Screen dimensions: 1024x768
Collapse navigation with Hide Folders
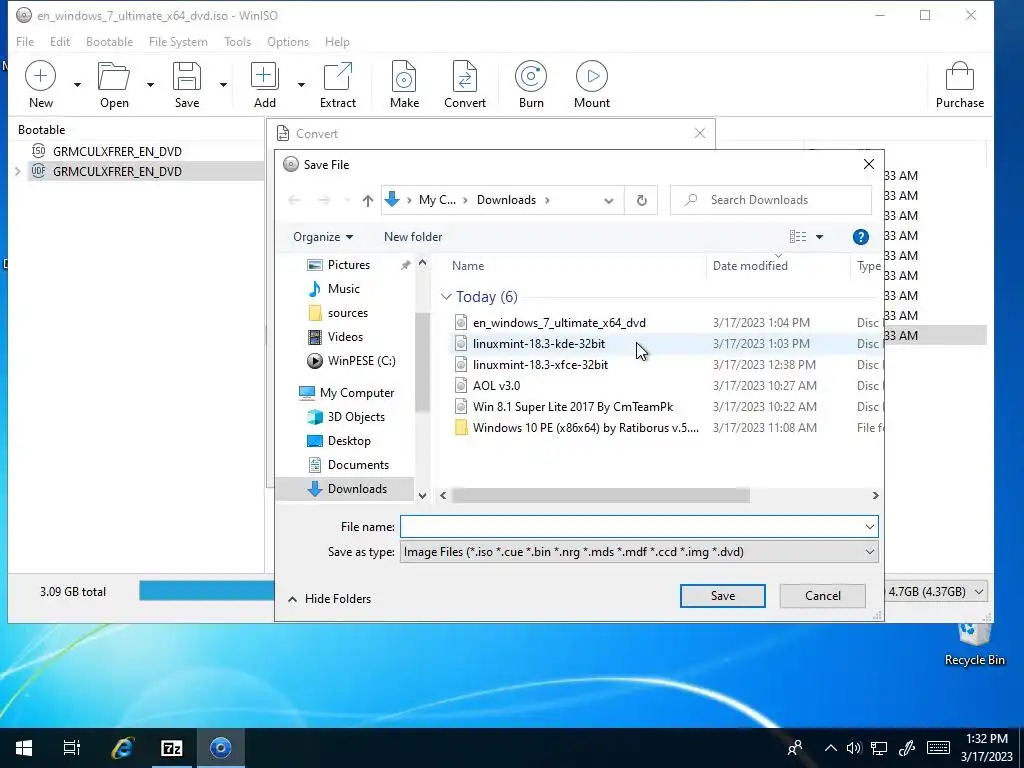(329, 599)
